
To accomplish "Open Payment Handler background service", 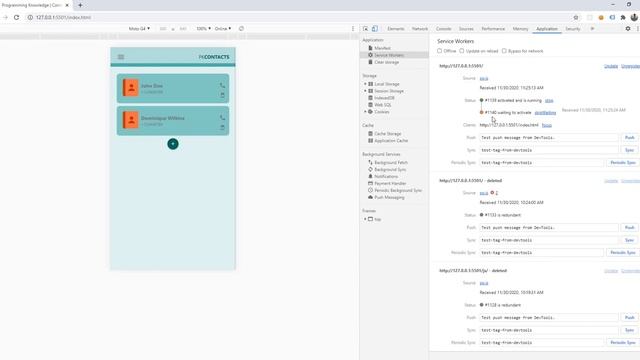I will [390, 183].
